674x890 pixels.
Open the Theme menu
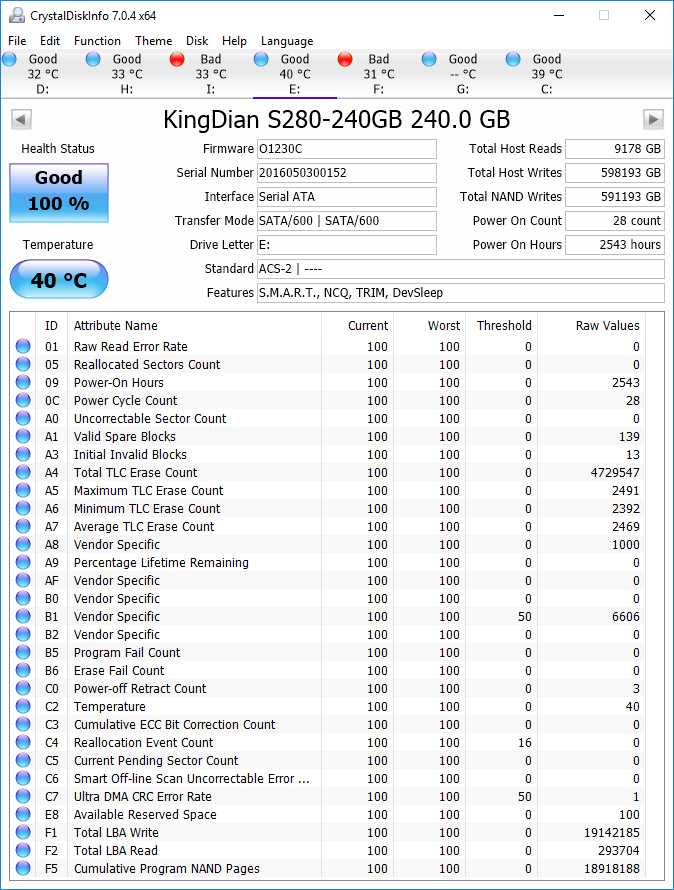coord(153,41)
